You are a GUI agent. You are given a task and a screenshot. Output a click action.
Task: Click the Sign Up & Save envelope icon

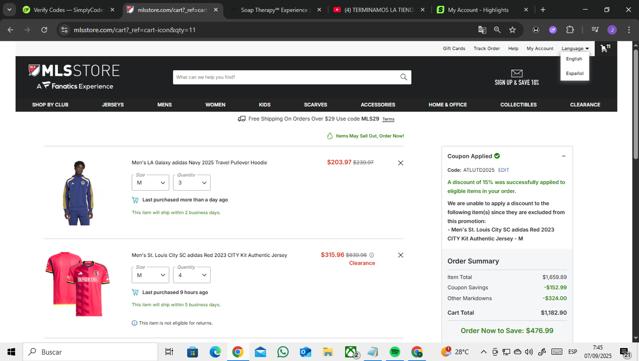click(516, 73)
